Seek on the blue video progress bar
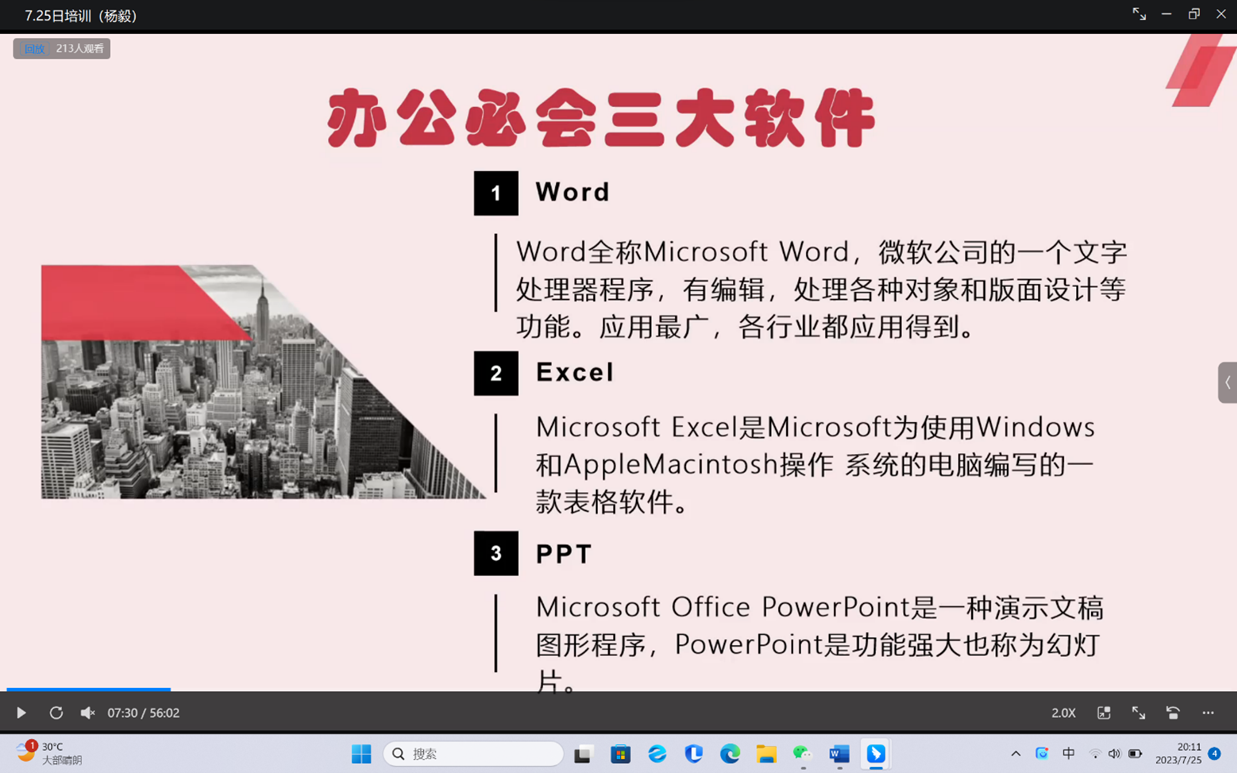The width and height of the screenshot is (1237, 773). pos(88,689)
